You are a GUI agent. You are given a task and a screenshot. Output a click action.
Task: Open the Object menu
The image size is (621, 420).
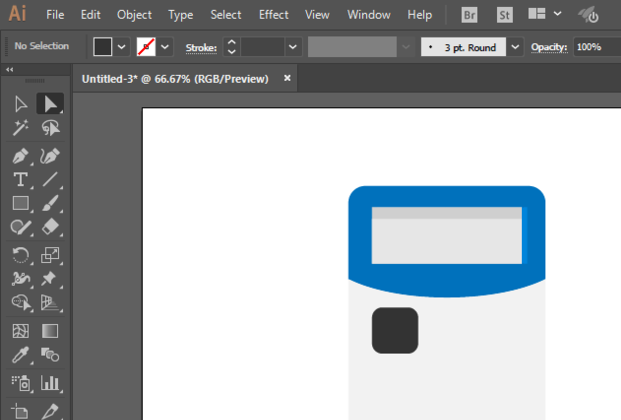pos(134,15)
